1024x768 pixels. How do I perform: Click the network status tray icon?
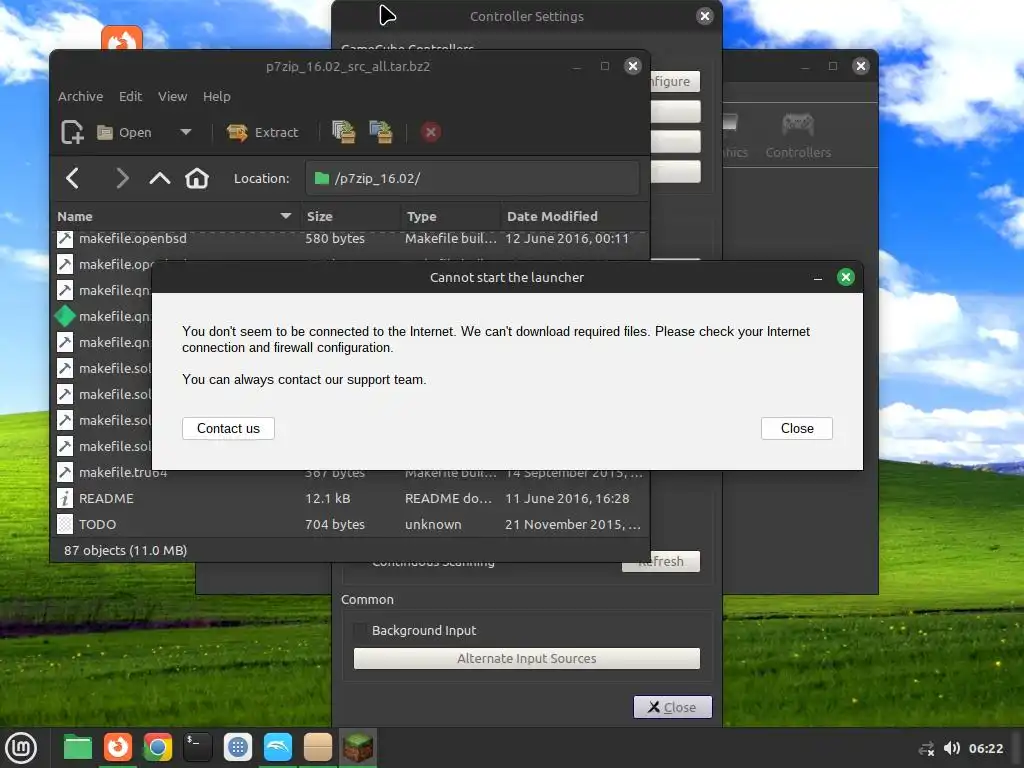coord(926,748)
